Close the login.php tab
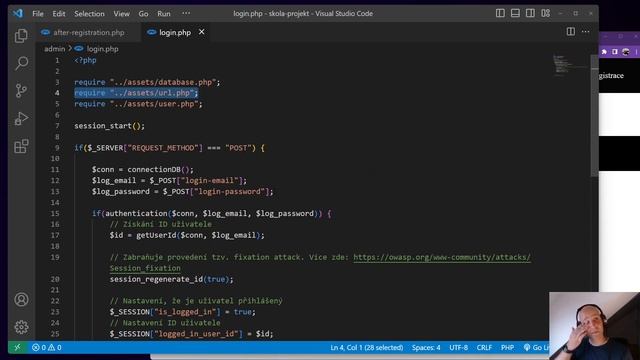 coord(202,32)
